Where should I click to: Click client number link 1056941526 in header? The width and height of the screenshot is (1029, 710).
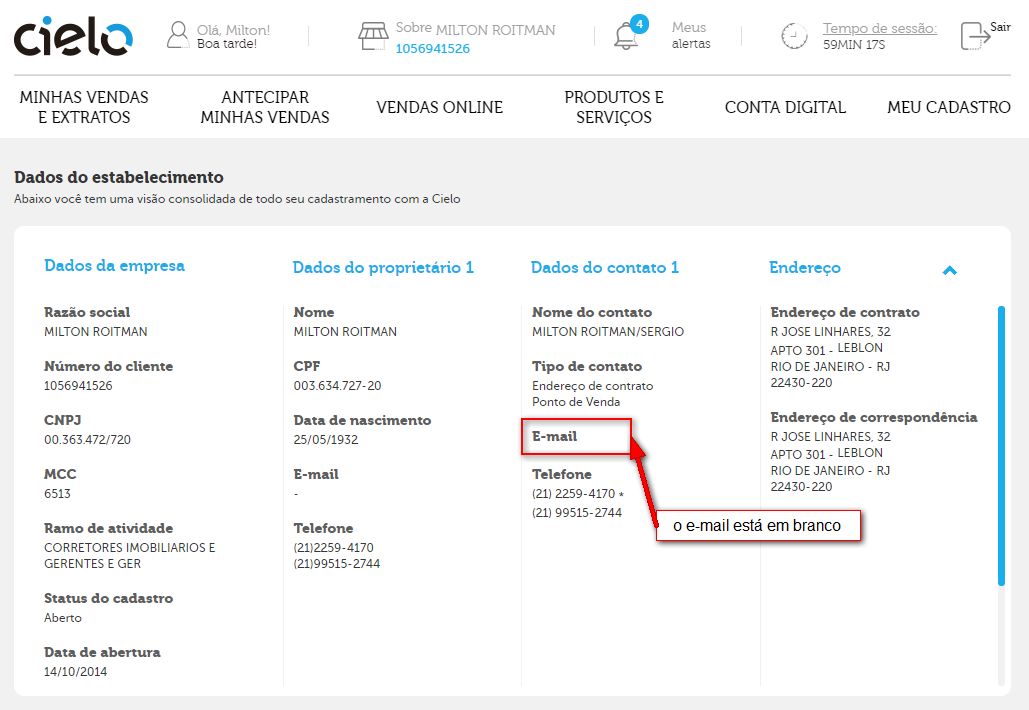pyautogui.click(x=432, y=49)
